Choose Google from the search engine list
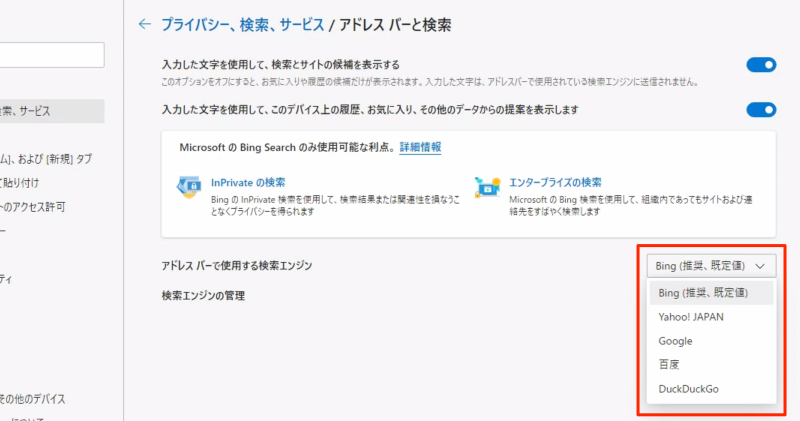800x421 pixels. click(x=711, y=341)
